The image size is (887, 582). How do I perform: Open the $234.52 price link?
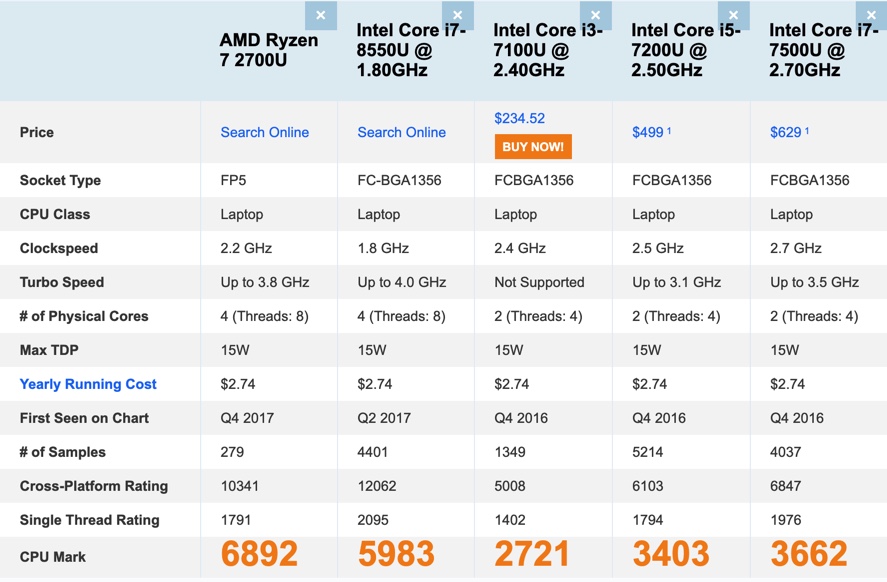coord(520,118)
